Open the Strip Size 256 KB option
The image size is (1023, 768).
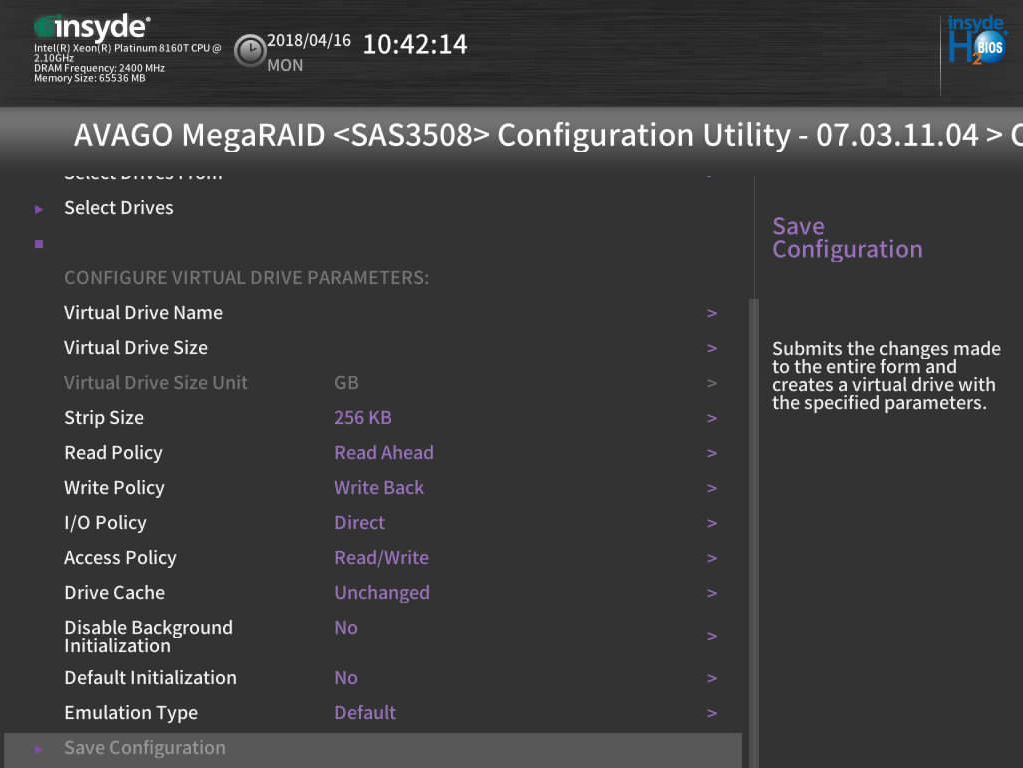tap(363, 418)
